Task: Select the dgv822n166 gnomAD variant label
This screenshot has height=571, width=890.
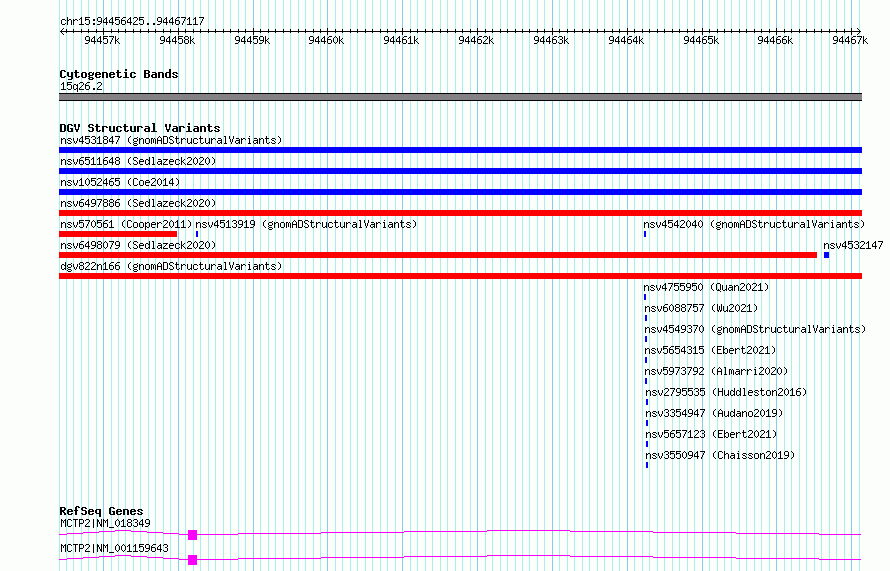Action: (171, 266)
